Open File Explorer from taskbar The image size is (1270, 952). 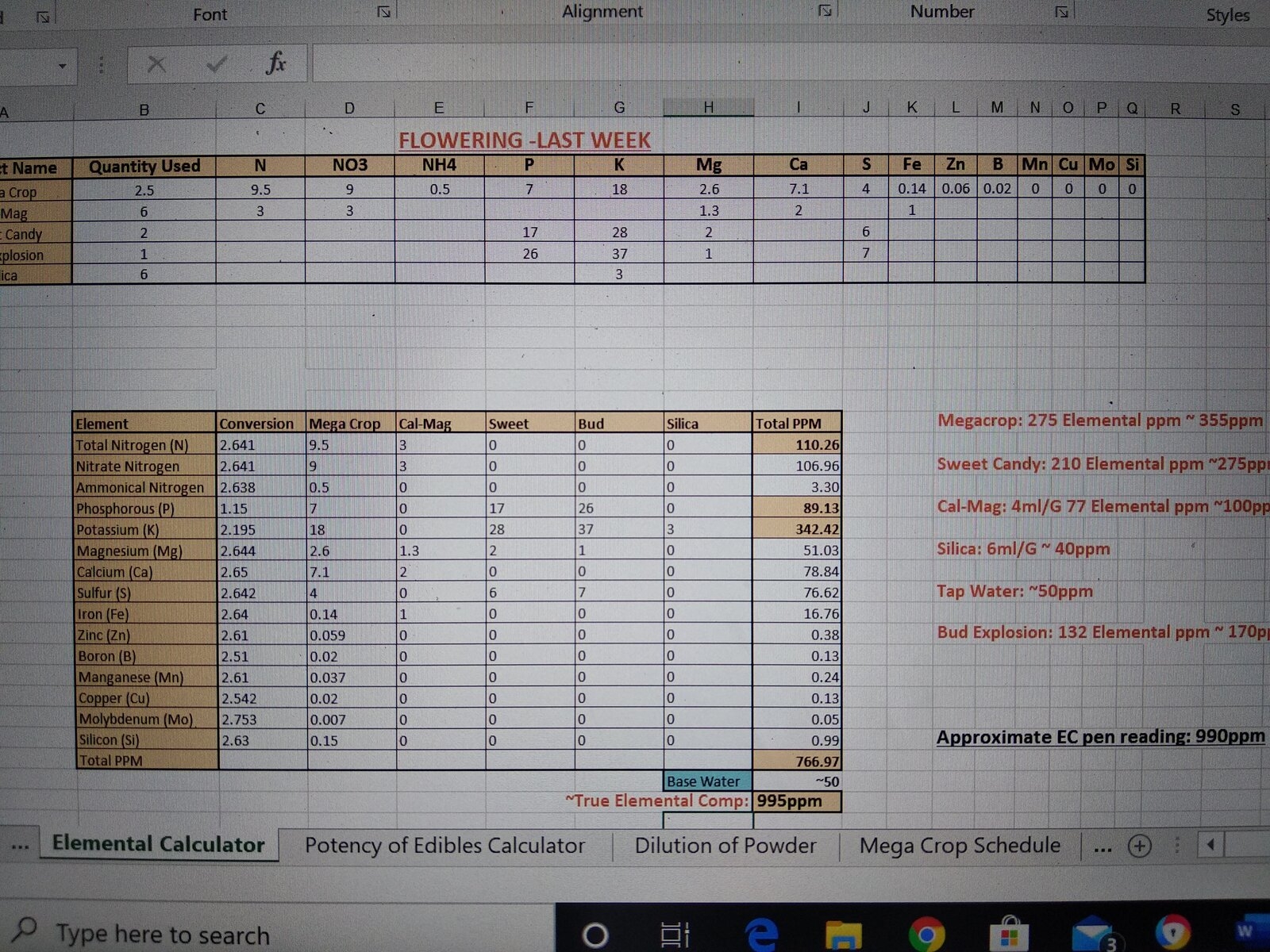(x=843, y=935)
